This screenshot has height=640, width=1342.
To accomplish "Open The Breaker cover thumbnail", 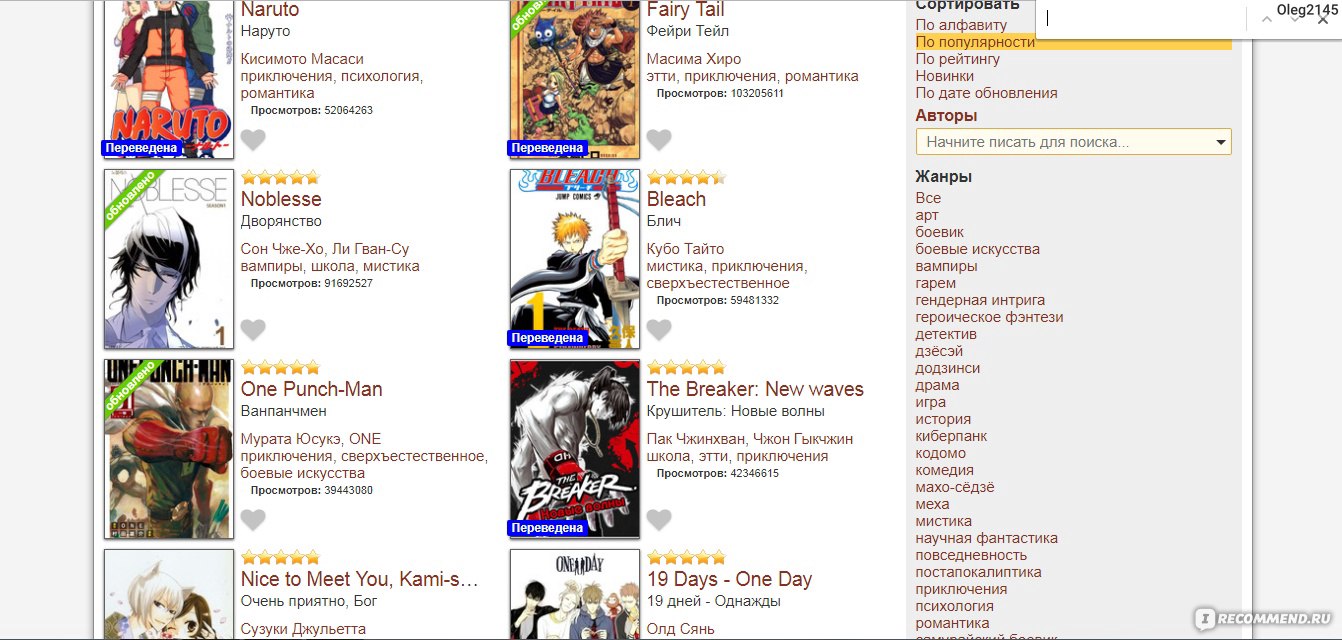I will [x=574, y=449].
